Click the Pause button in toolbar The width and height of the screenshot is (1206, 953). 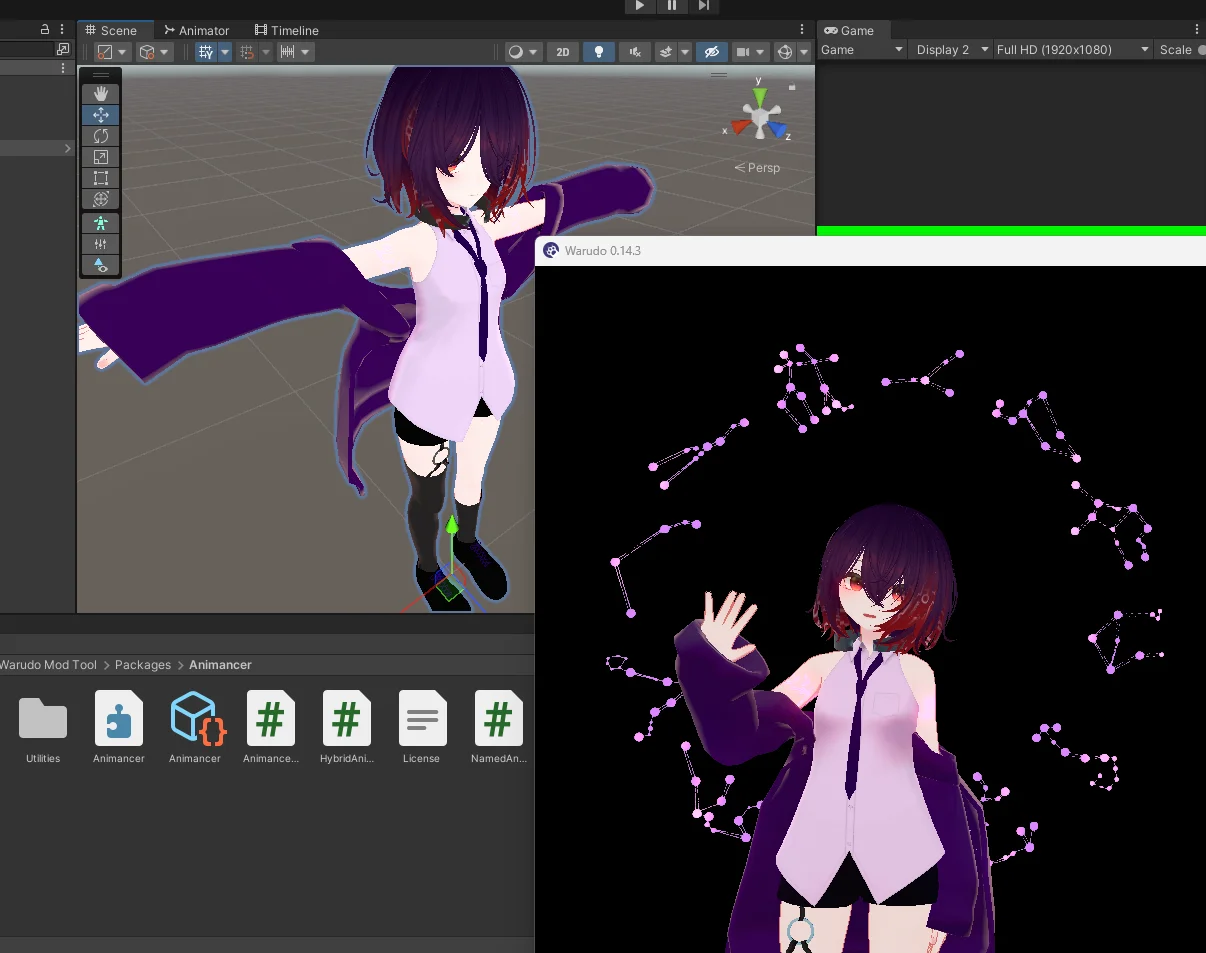point(672,6)
